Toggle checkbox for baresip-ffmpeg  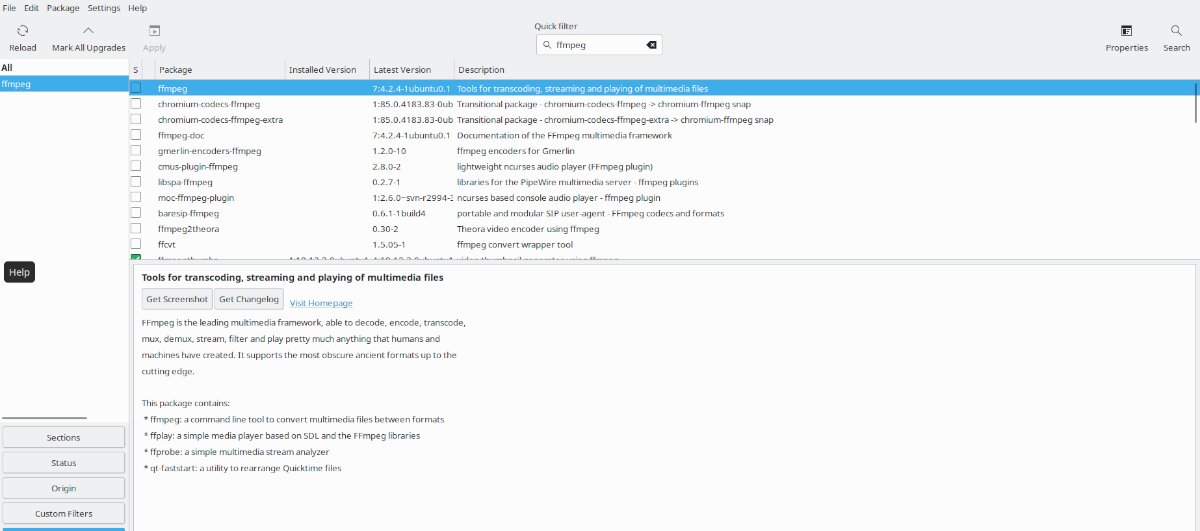[x=136, y=213]
